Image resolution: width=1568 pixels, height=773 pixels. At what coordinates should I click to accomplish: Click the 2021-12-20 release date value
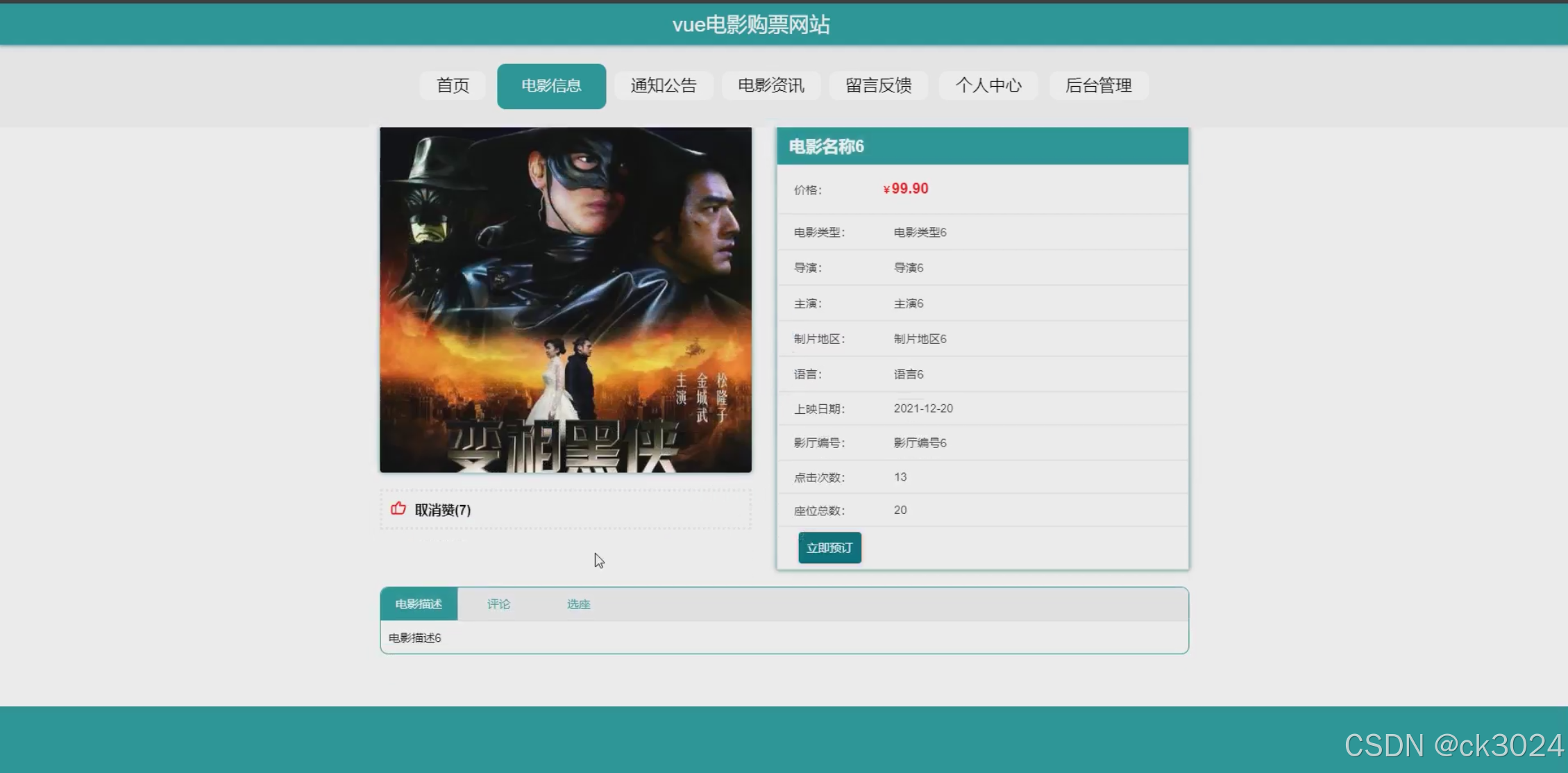pos(922,408)
